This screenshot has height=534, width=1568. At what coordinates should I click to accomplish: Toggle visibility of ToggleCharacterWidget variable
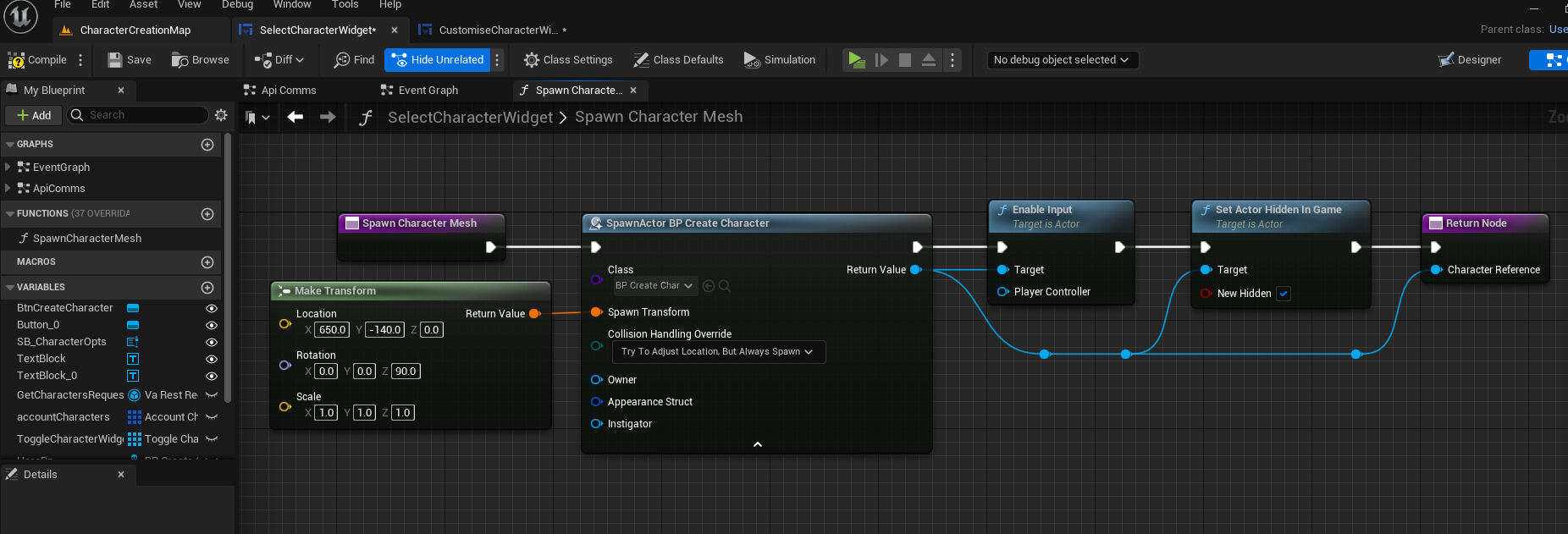pos(212,439)
